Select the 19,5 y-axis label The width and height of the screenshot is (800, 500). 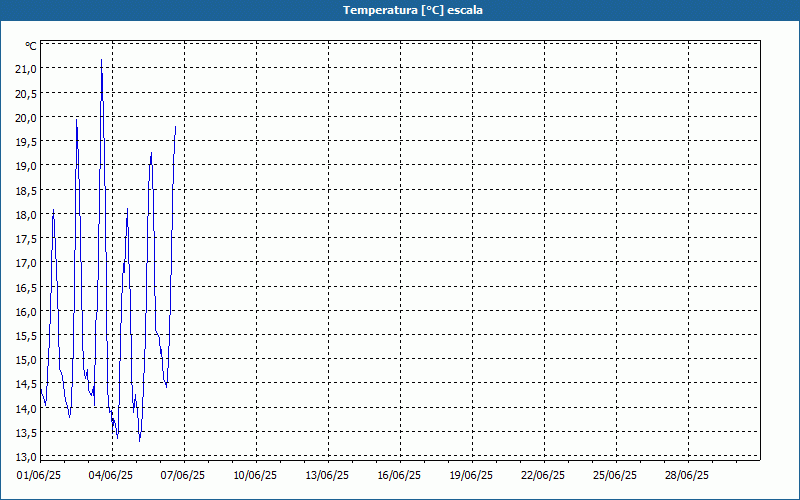26,142
